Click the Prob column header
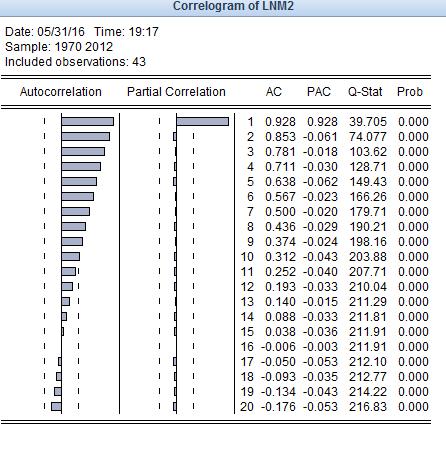 pyautogui.click(x=410, y=92)
